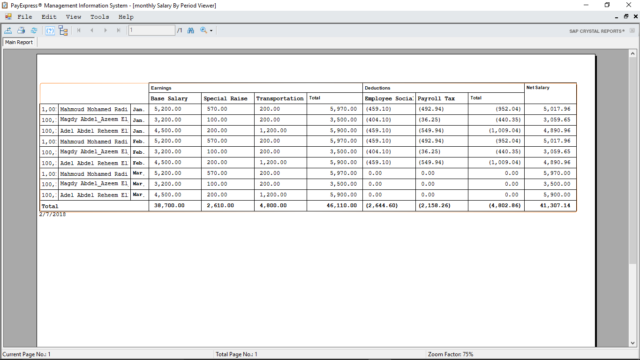This screenshot has width=640, height=360.
Task: Click total transportation 4,800.00
Action: [x=273, y=205]
